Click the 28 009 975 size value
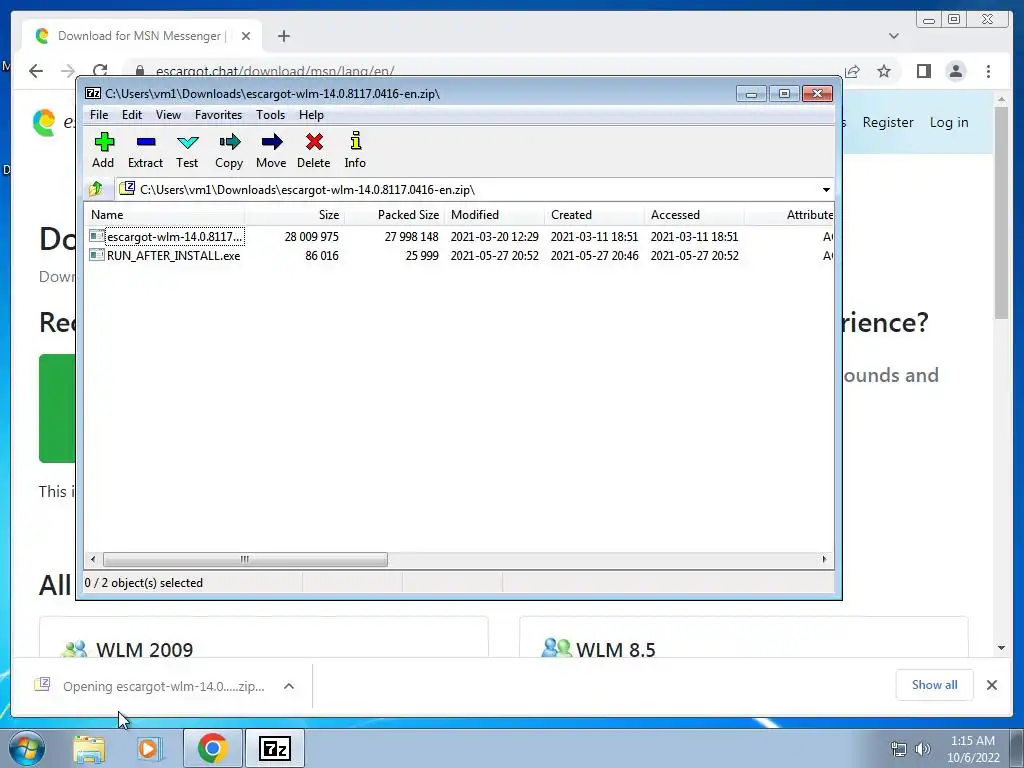The height and width of the screenshot is (768, 1024). pyautogui.click(x=312, y=236)
